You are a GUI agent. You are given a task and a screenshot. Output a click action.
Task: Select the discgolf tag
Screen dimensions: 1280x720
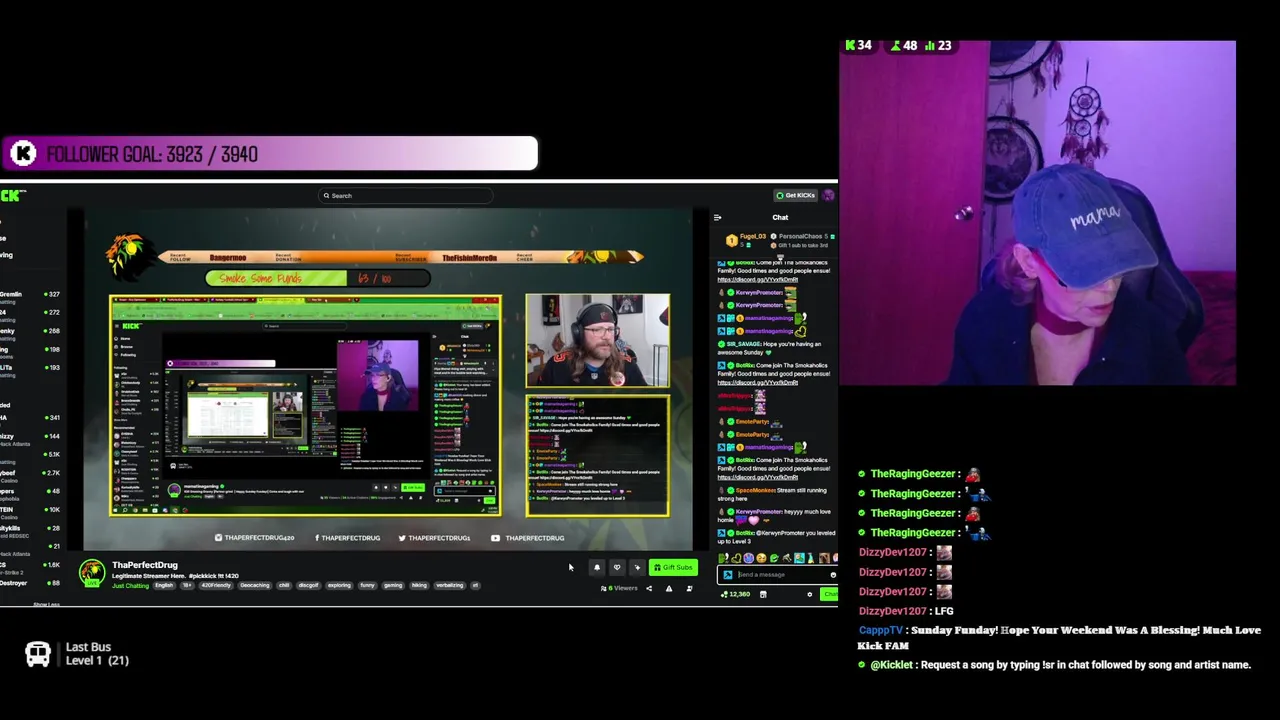click(308, 585)
